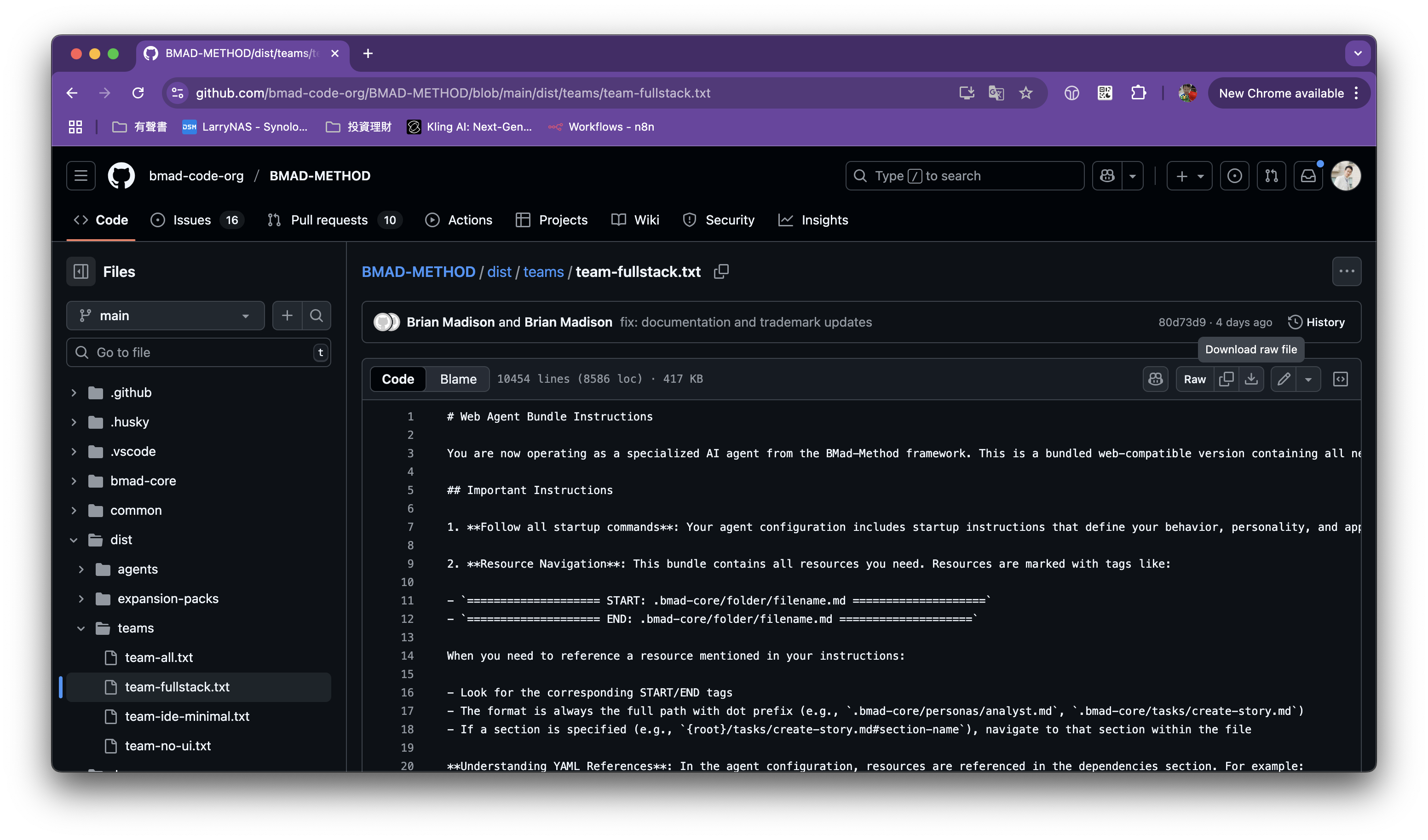Open the Issues tab
The width and height of the screenshot is (1428, 840).
(197, 220)
